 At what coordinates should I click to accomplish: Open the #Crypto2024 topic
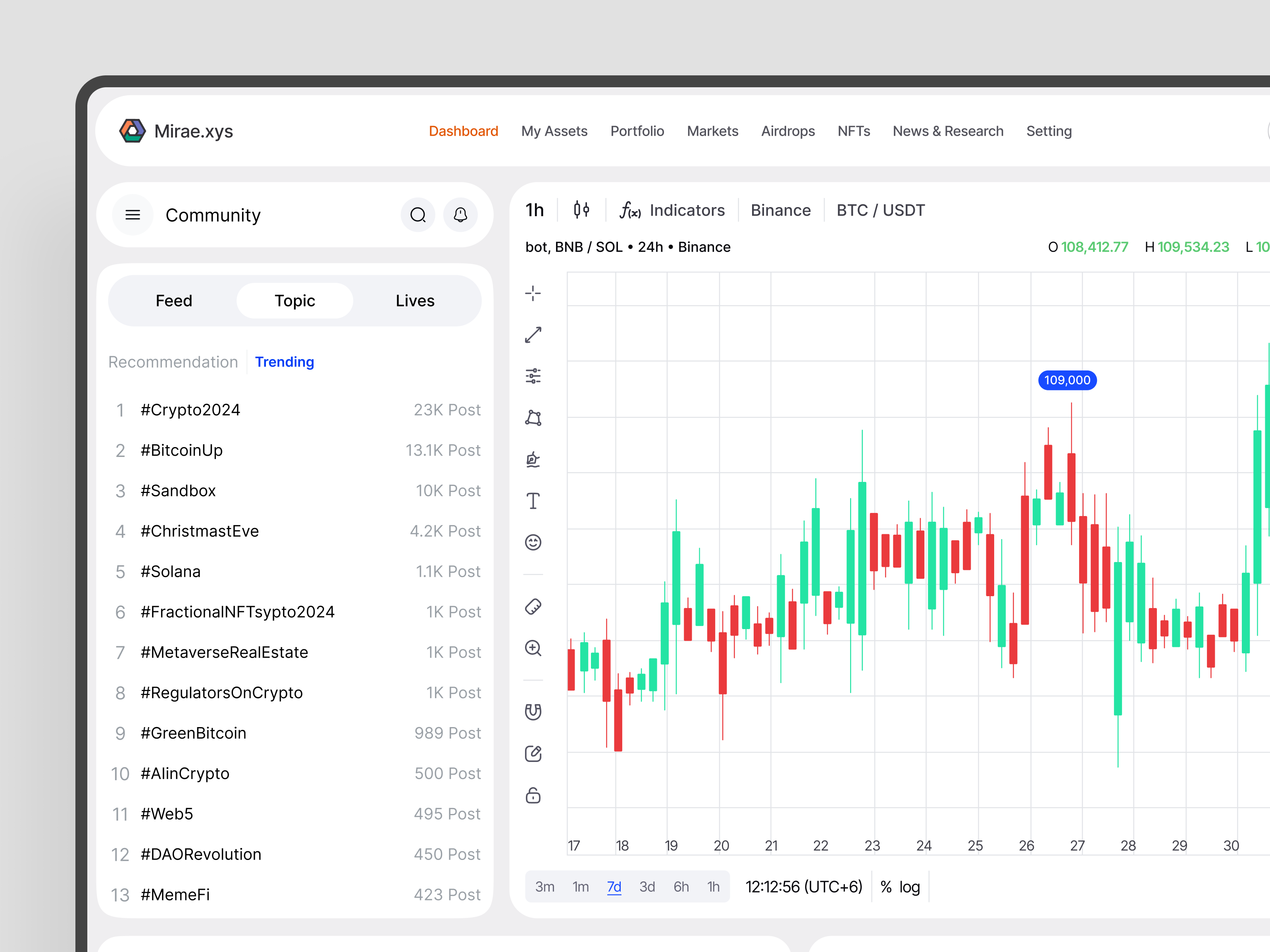coord(294,410)
